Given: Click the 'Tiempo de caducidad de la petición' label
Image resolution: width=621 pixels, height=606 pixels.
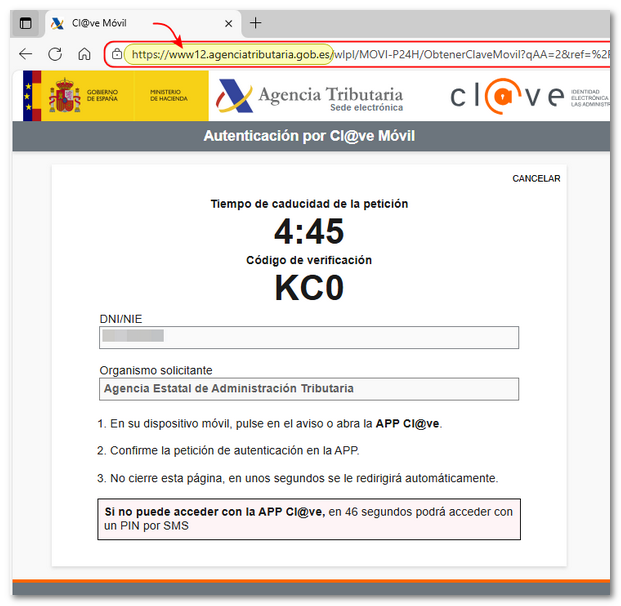Looking at the screenshot, I should 309,204.
